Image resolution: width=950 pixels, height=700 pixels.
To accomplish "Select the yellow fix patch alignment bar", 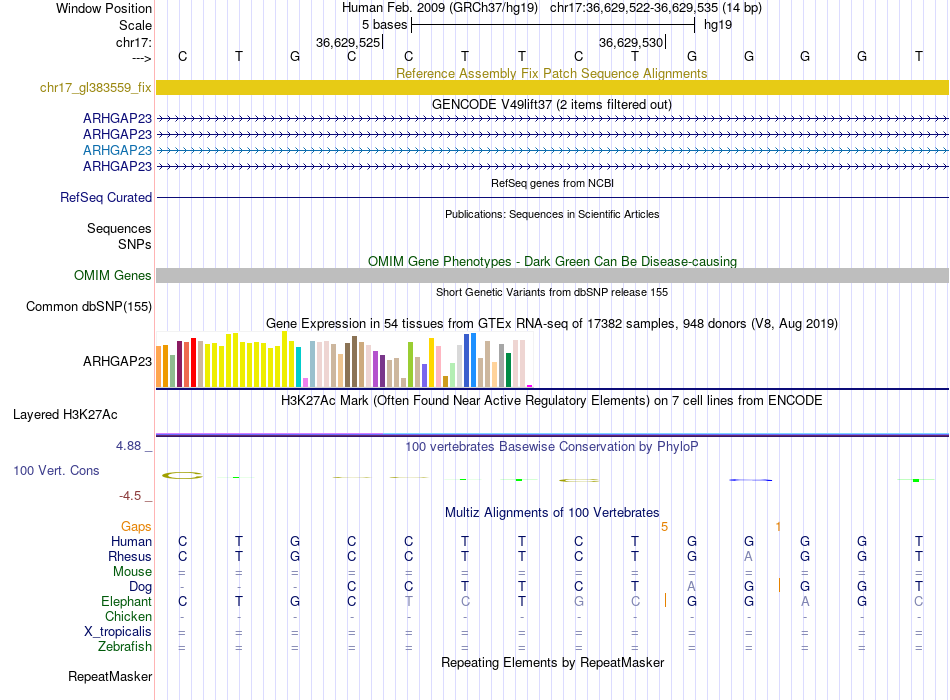I will tap(552, 87).
